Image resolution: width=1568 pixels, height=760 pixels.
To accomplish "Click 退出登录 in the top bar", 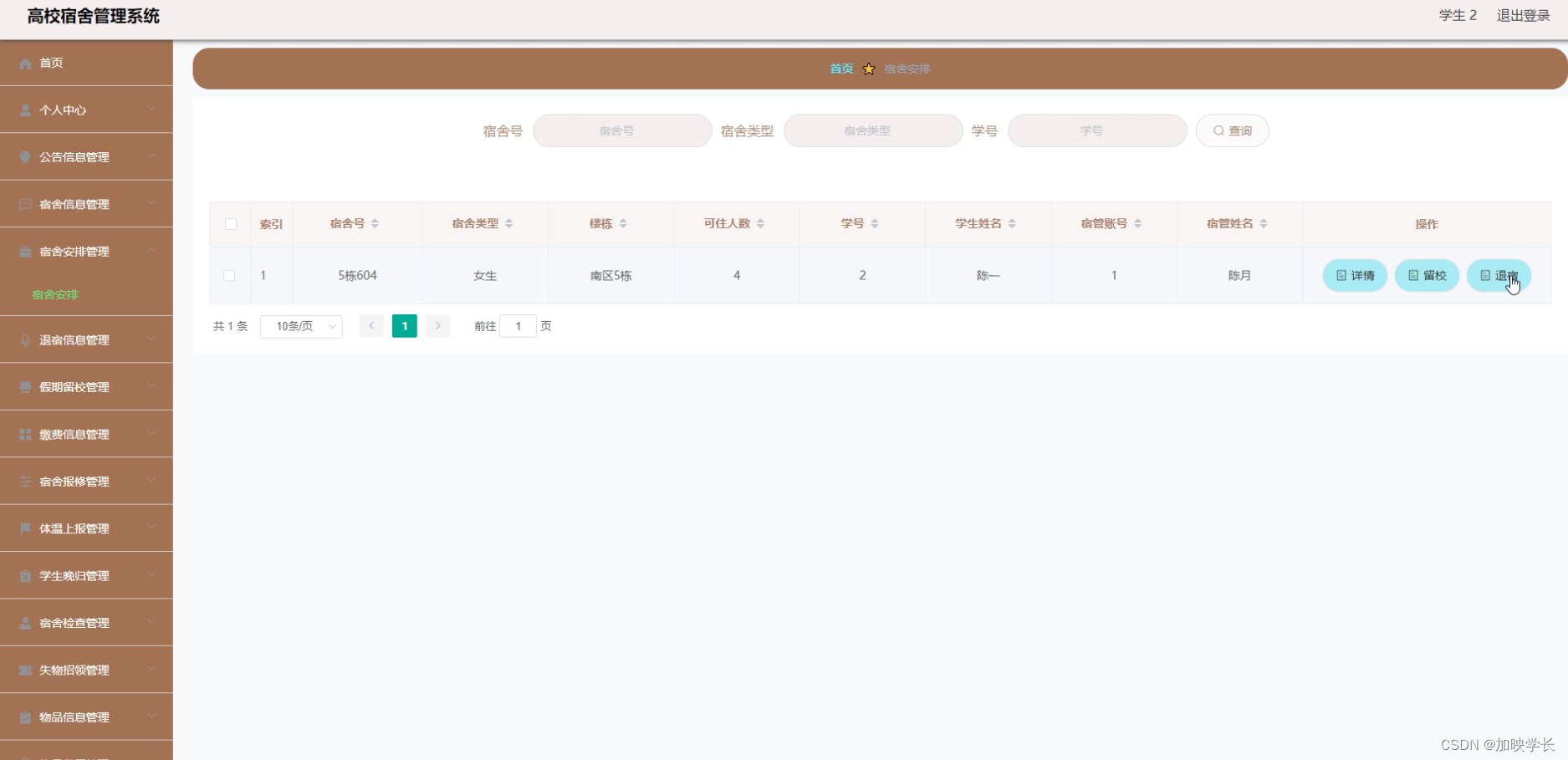I will 1522,14.
